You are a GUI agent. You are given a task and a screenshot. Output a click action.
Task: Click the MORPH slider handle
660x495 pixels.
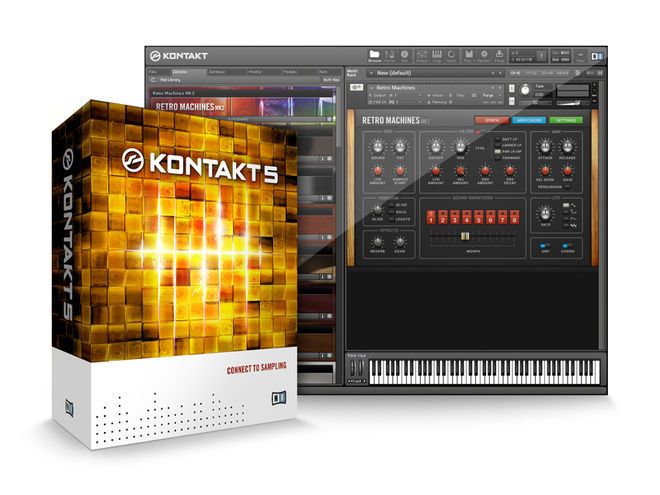pos(465,236)
